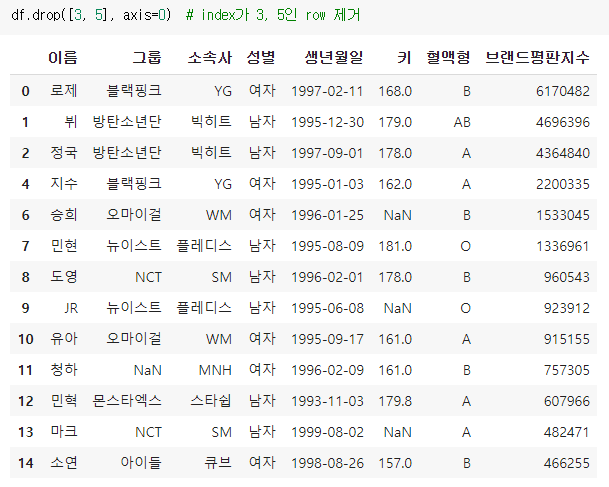Viewport: 609px width, 487px height.
Task: Click the agency cell 큐브
Action: tap(218, 463)
